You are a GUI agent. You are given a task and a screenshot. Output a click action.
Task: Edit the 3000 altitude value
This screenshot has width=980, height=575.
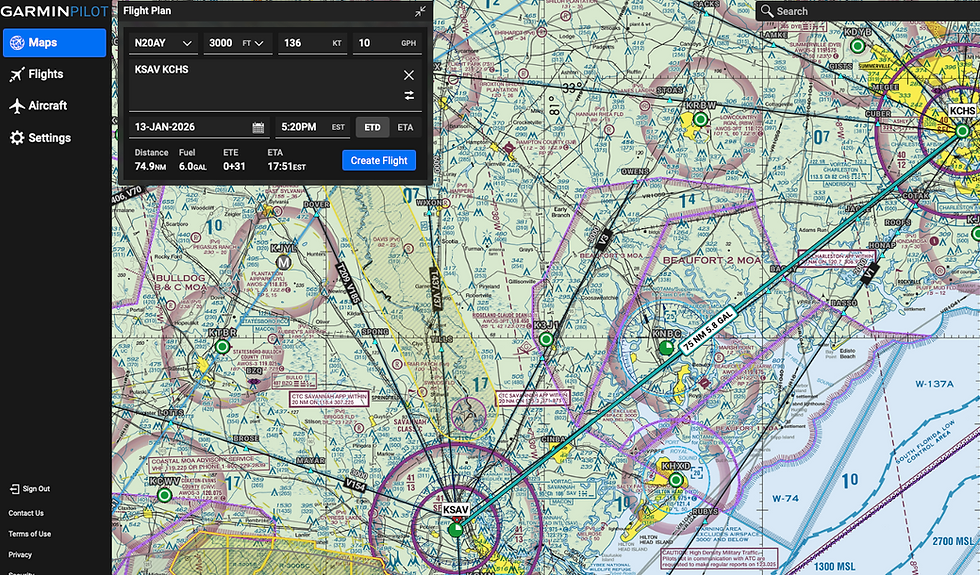click(x=221, y=43)
